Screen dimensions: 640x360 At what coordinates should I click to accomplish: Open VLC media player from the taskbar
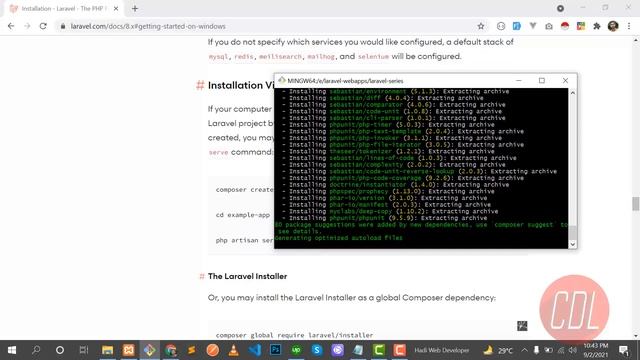pos(233,350)
